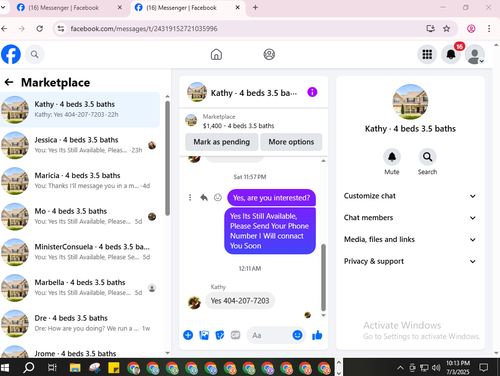Open Windows notification center icon
The height and width of the screenshot is (376, 500).
point(483,368)
